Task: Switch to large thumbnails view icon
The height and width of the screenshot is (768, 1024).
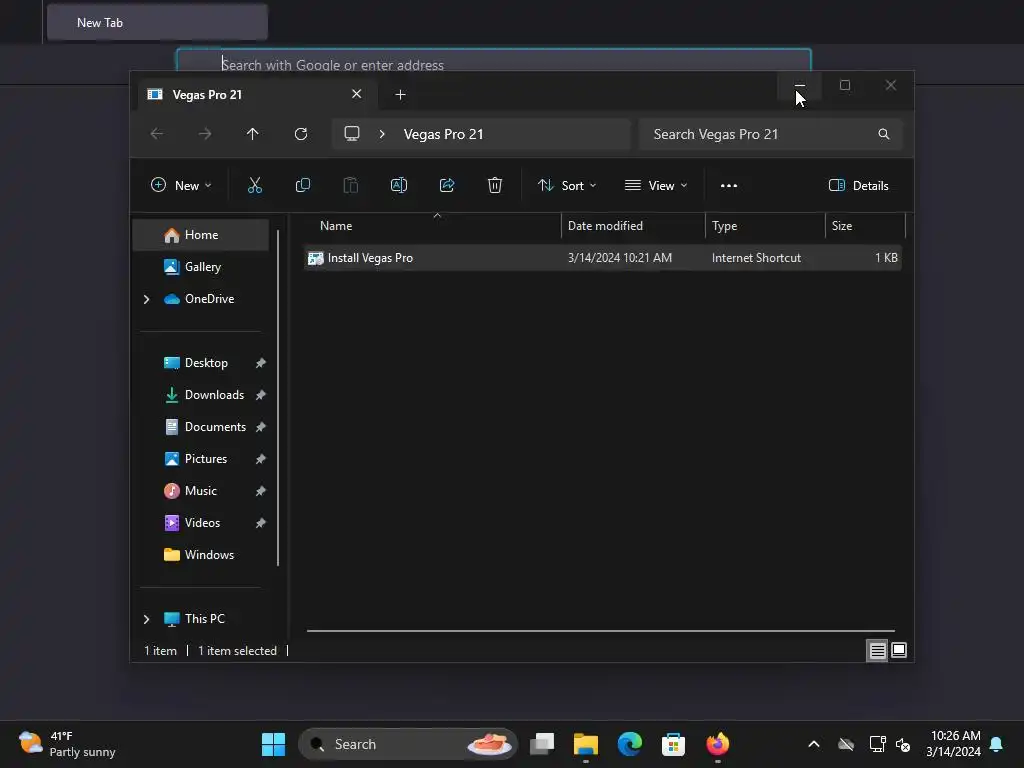Action: (899, 650)
